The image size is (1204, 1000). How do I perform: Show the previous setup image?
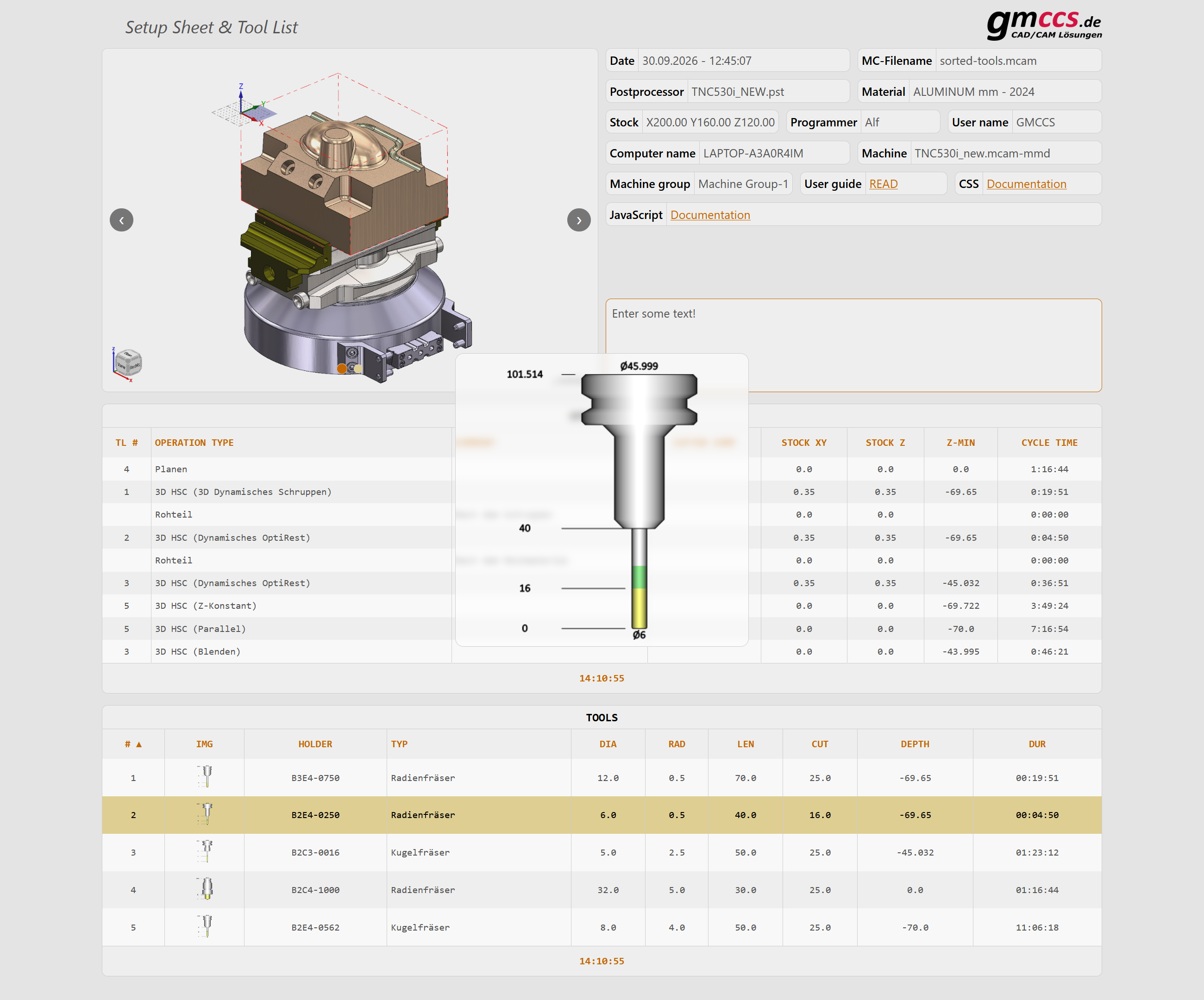[x=121, y=220]
